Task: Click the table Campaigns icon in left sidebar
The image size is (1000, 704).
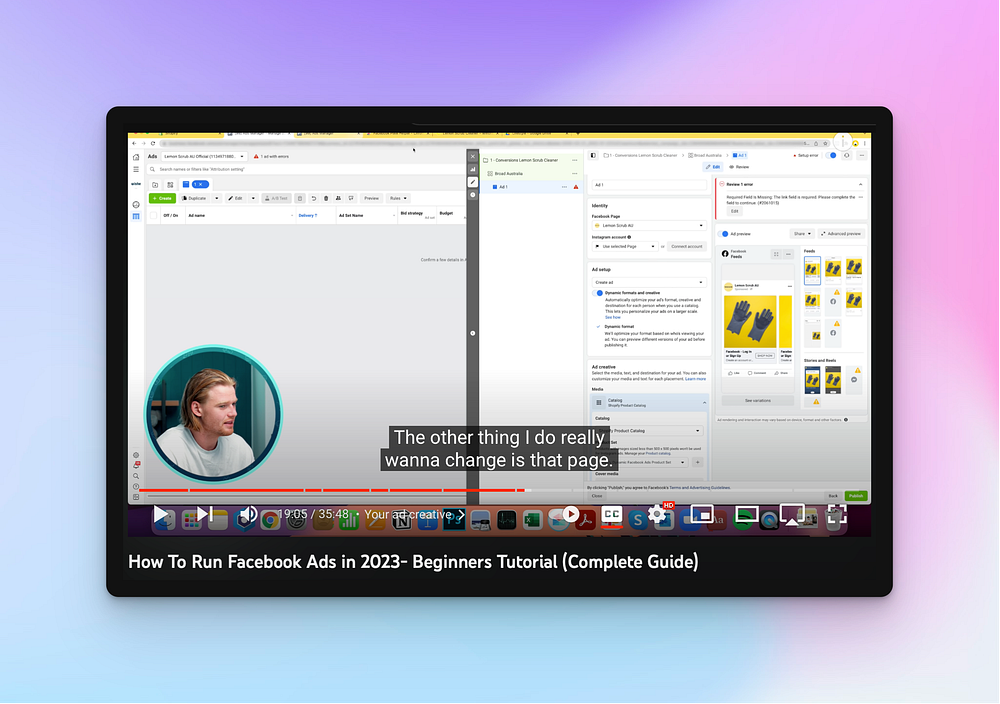Action: pos(136,217)
